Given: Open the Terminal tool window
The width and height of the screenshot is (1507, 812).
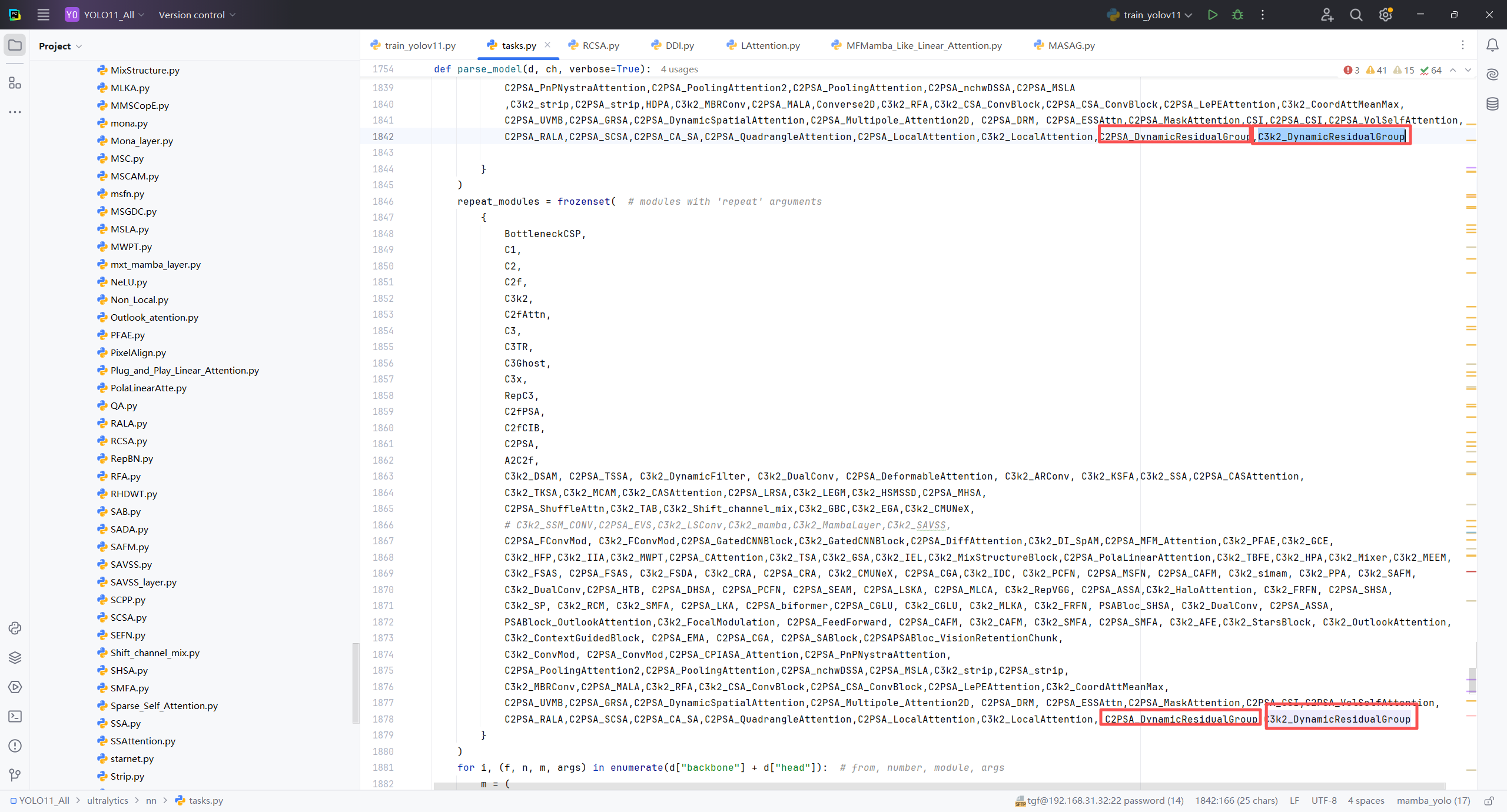Looking at the screenshot, I should coord(15,717).
